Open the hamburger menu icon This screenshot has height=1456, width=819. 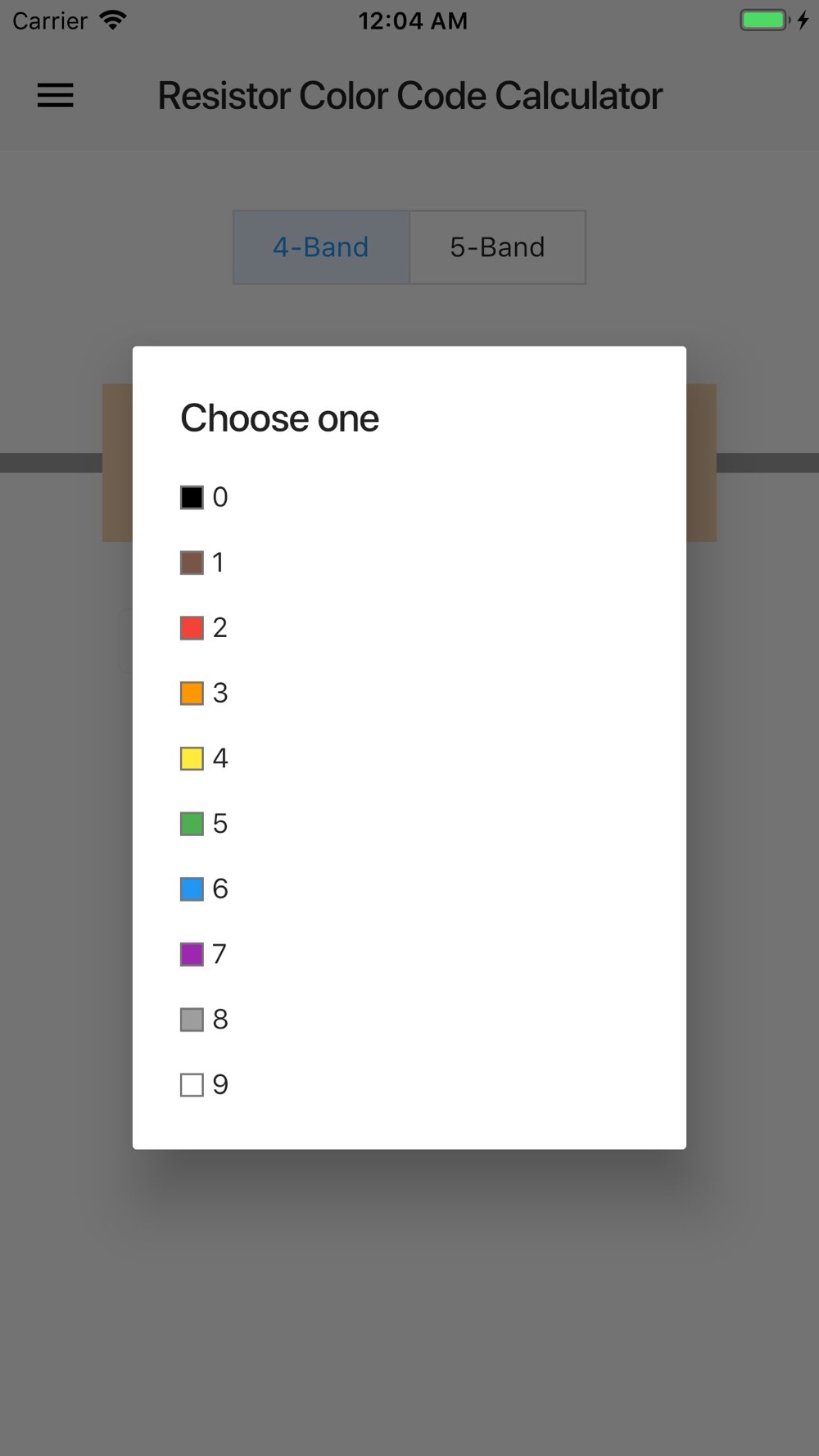coord(56,96)
